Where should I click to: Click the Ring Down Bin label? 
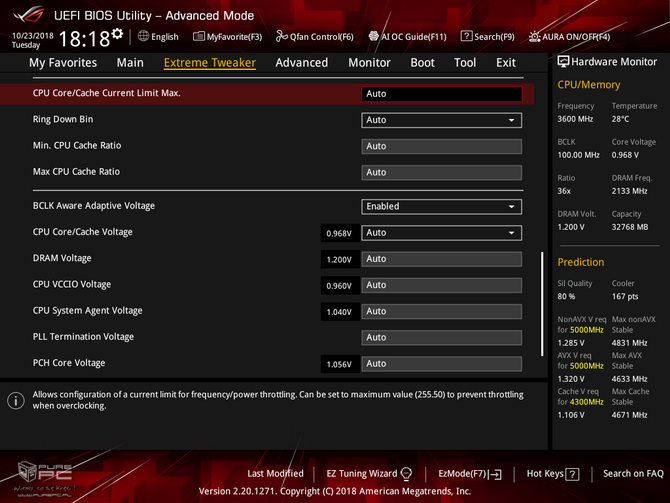pos(63,119)
